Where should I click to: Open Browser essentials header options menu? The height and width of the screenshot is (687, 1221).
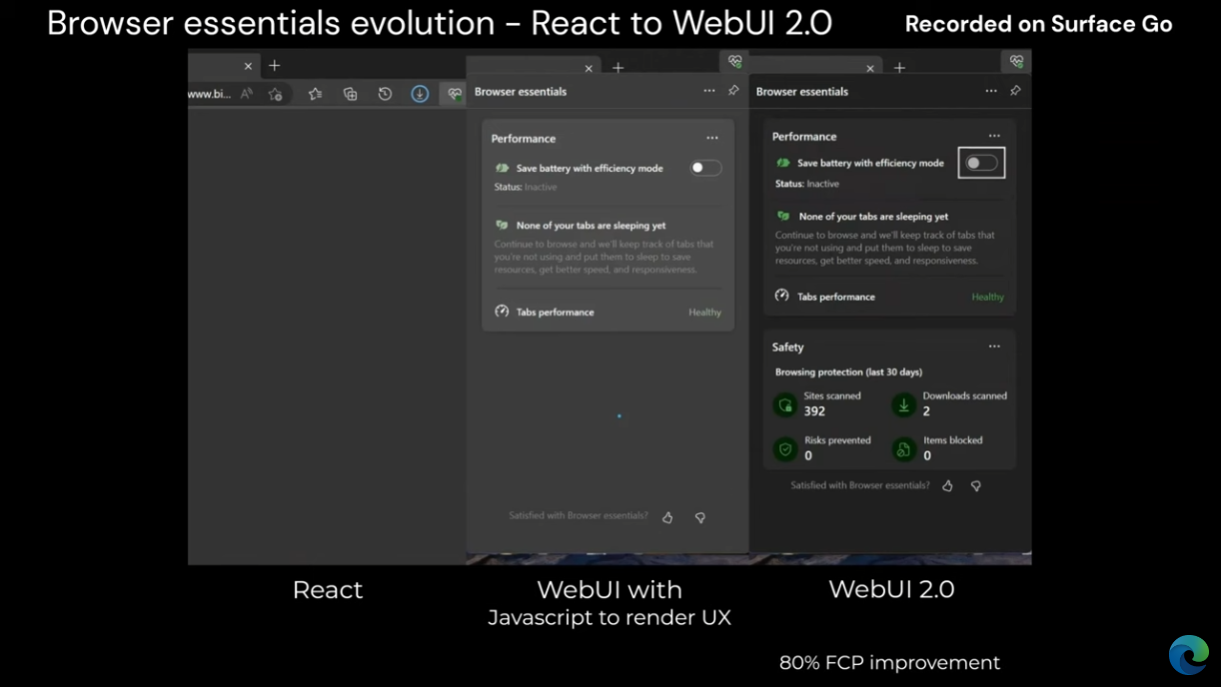(991, 90)
